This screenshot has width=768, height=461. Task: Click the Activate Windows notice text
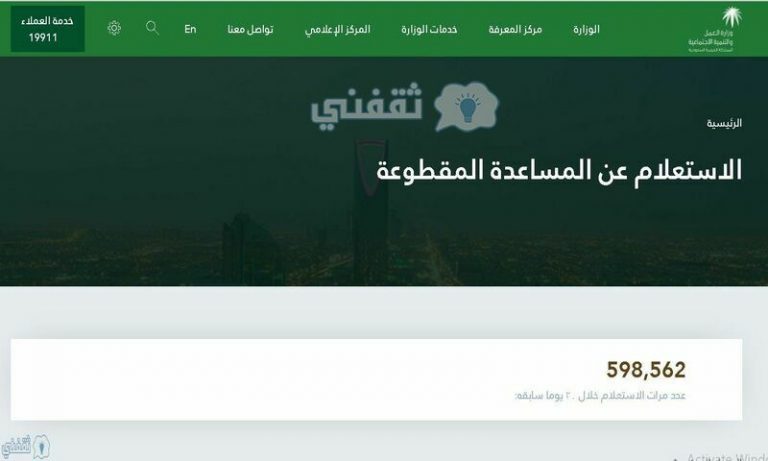point(727,457)
